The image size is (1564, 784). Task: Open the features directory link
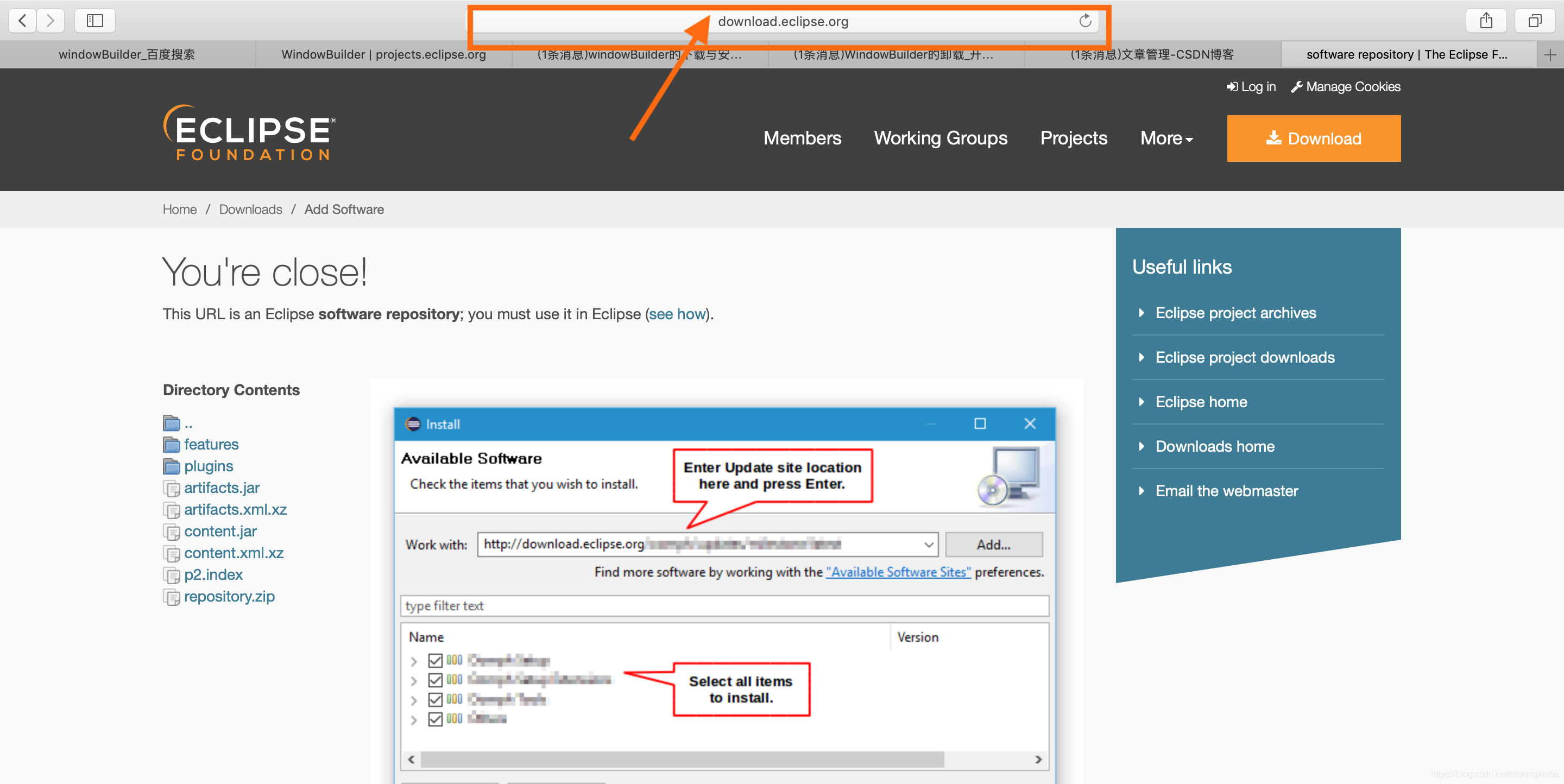(x=211, y=445)
